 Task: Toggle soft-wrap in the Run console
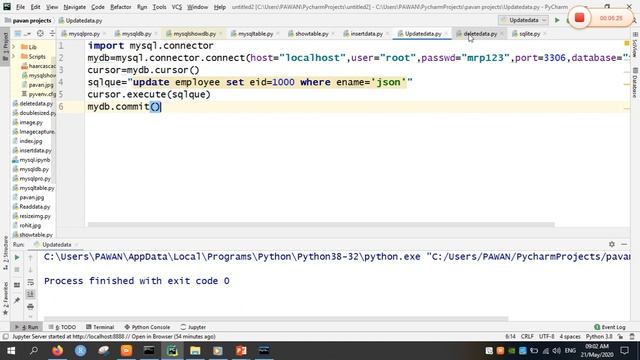point(31,282)
